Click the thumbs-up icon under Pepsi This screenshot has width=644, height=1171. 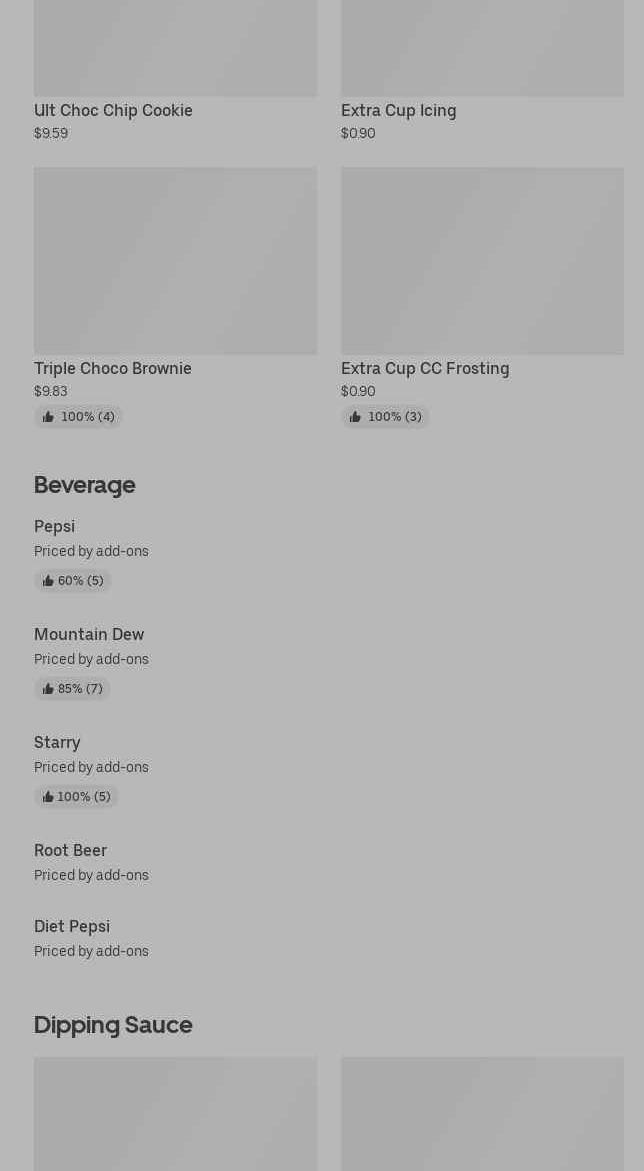(48, 581)
